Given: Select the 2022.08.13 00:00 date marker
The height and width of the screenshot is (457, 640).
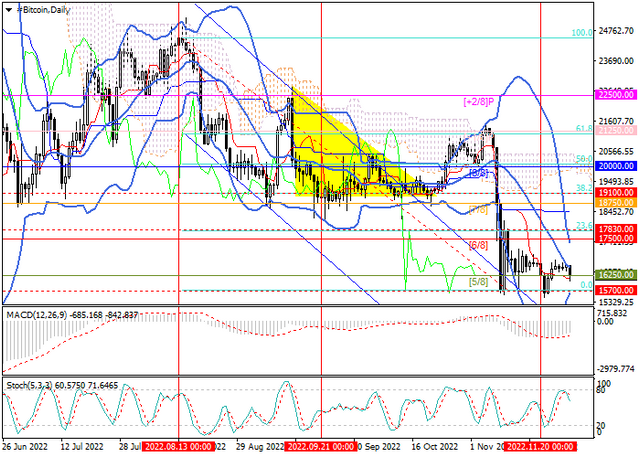Looking at the screenshot, I should click(x=178, y=446).
